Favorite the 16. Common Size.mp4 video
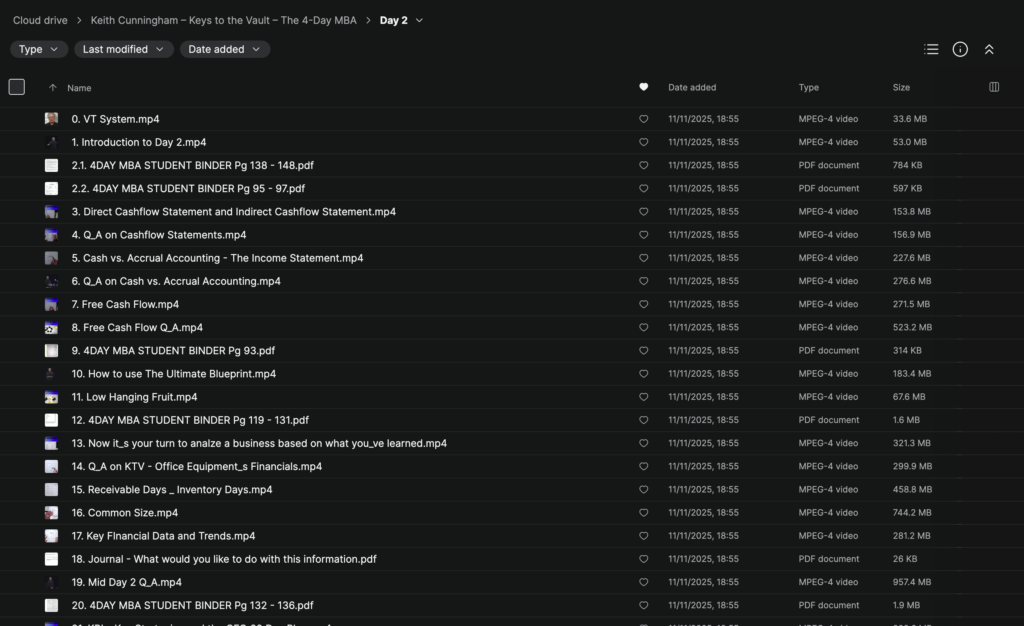 (644, 513)
